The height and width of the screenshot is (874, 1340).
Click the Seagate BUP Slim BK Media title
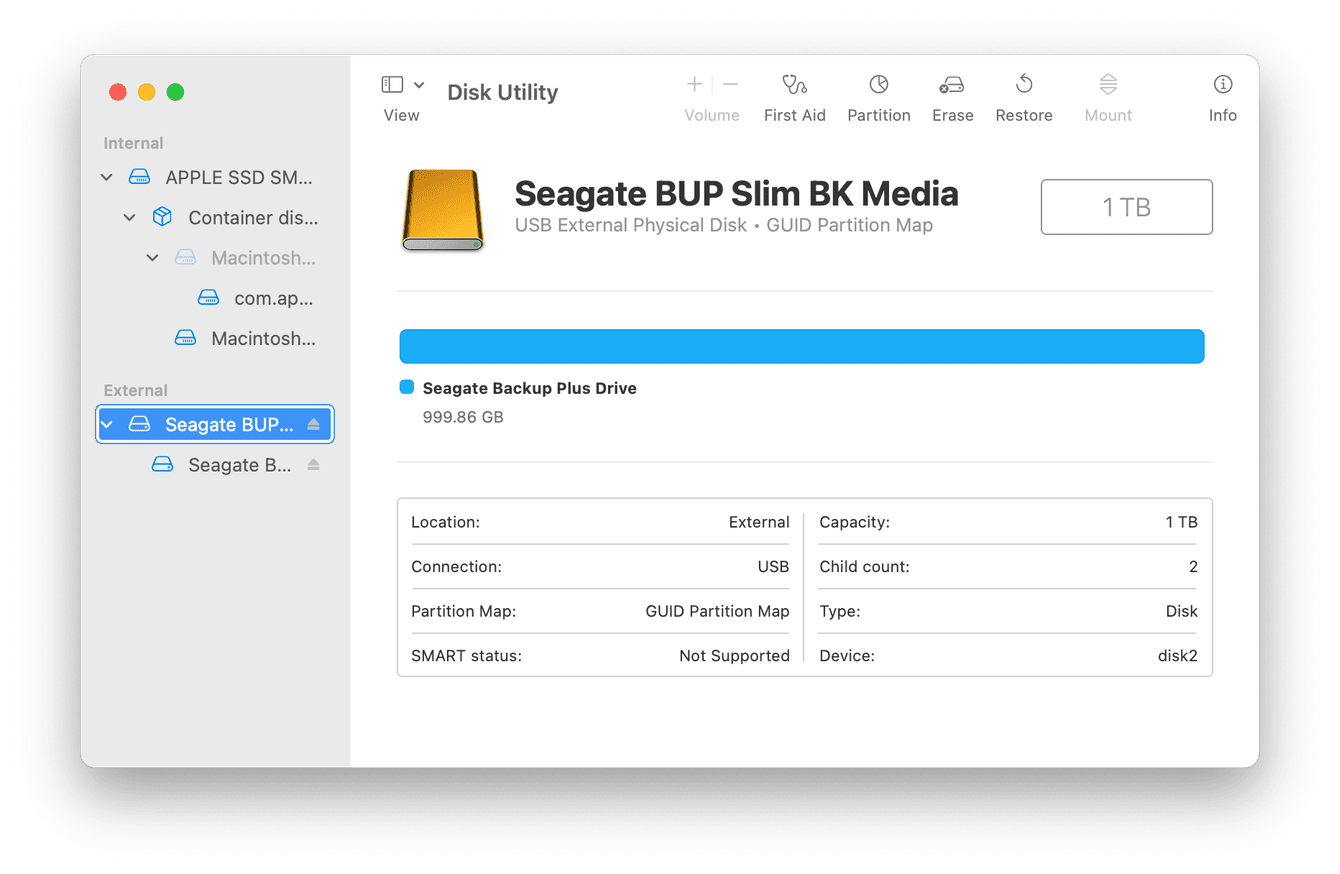[737, 193]
